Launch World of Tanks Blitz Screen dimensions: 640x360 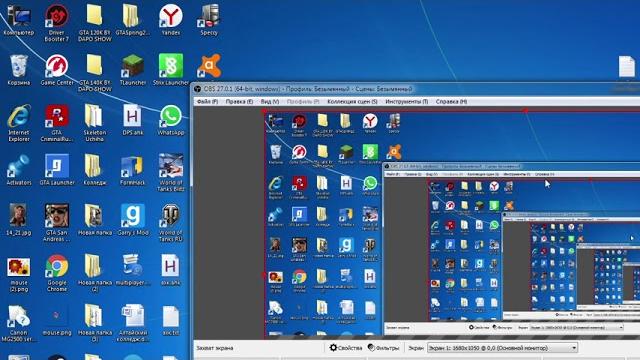pyautogui.click(x=171, y=173)
